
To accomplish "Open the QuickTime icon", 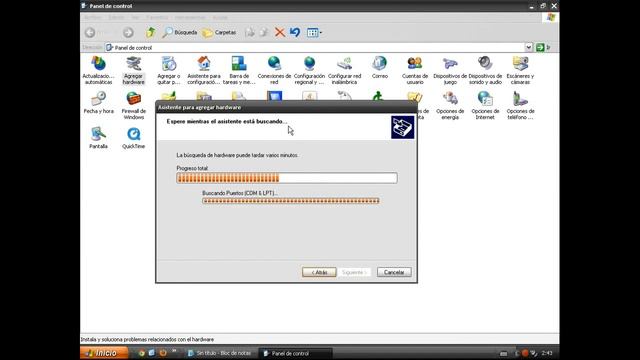I will click(x=133, y=138).
